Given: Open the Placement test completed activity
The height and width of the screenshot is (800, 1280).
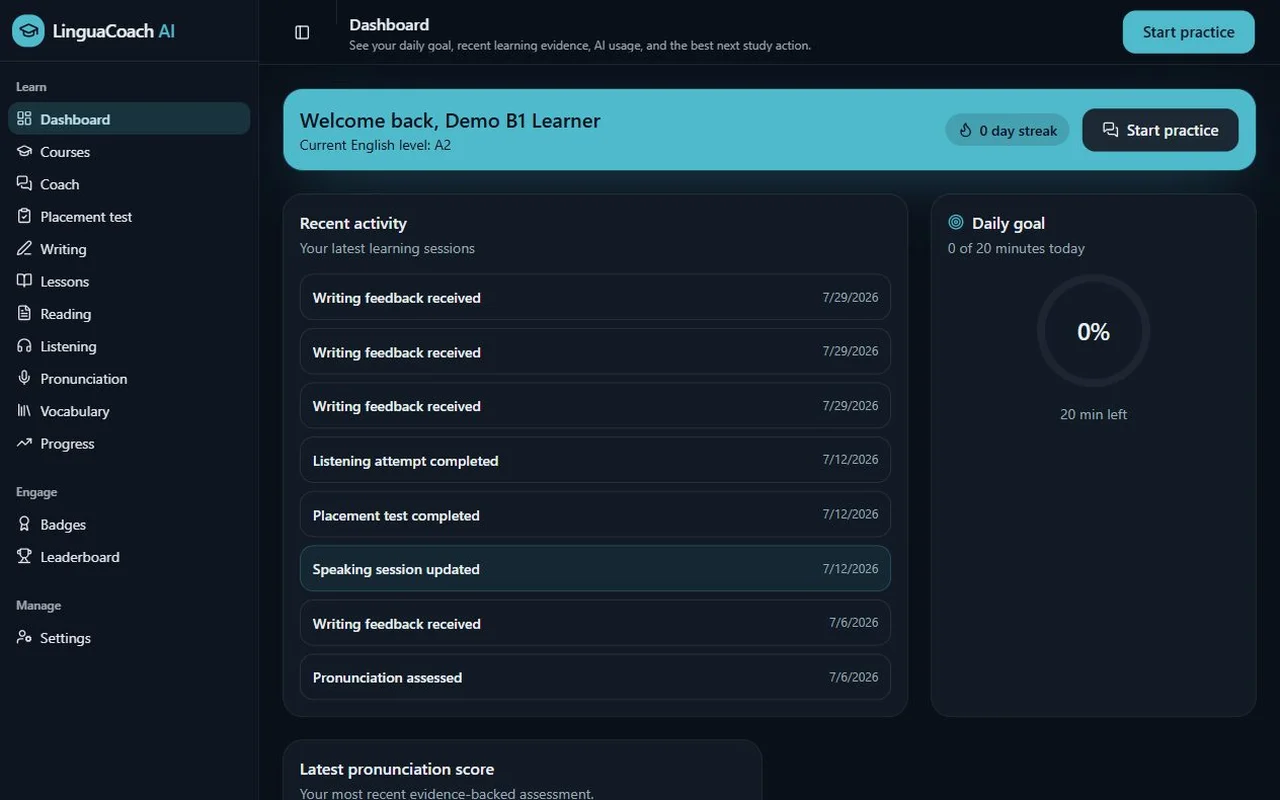Looking at the screenshot, I should point(595,515).
